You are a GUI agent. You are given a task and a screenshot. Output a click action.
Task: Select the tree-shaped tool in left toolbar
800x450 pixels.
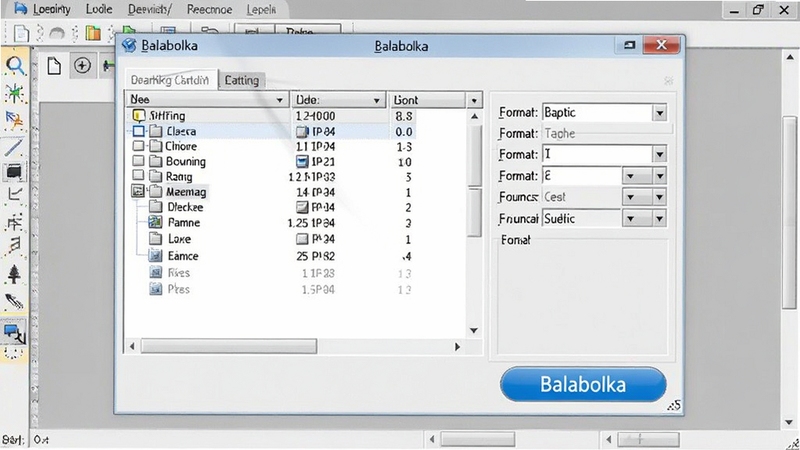point(14,273)
